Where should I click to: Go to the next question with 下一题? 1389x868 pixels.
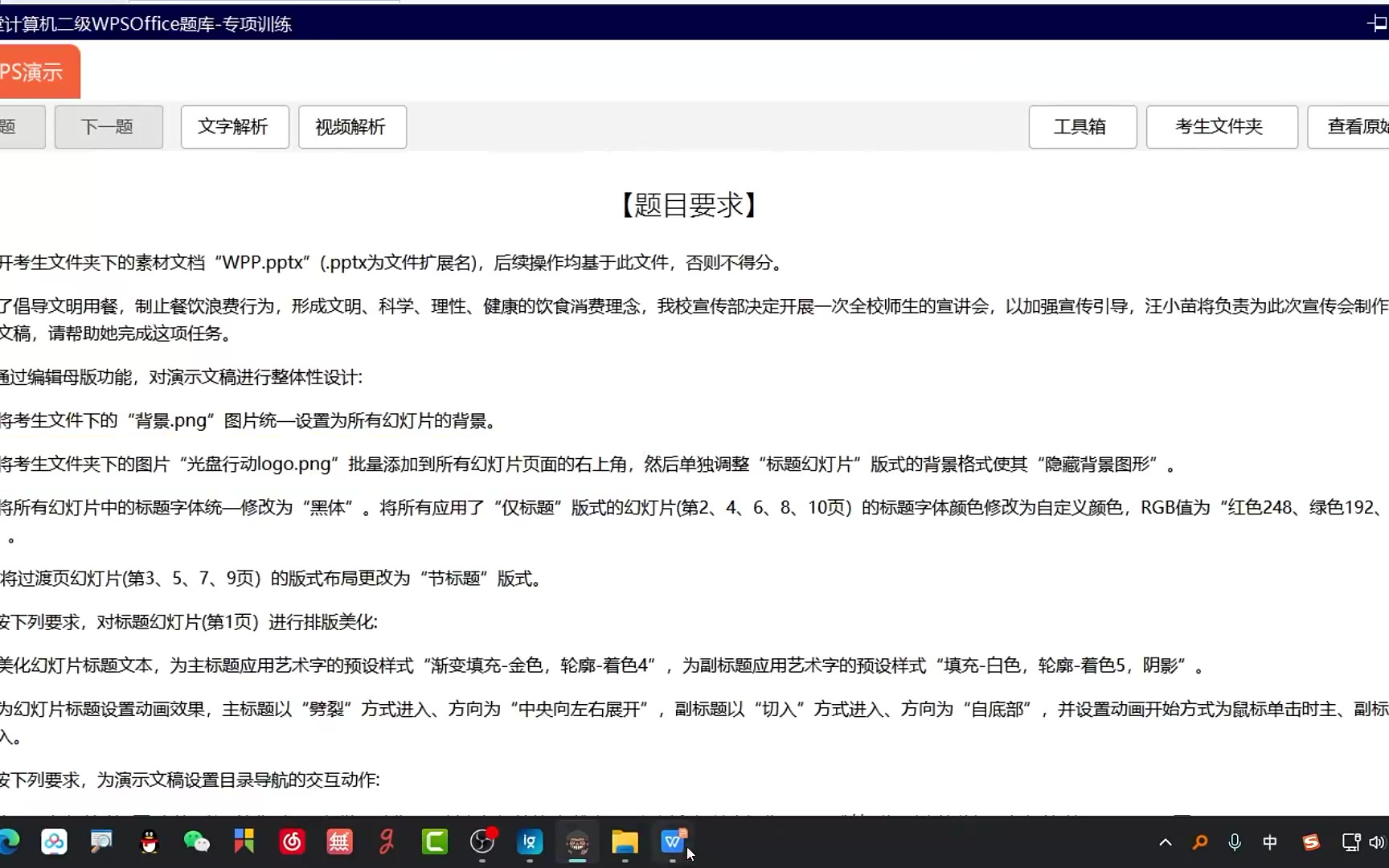(x=109, y=127)
